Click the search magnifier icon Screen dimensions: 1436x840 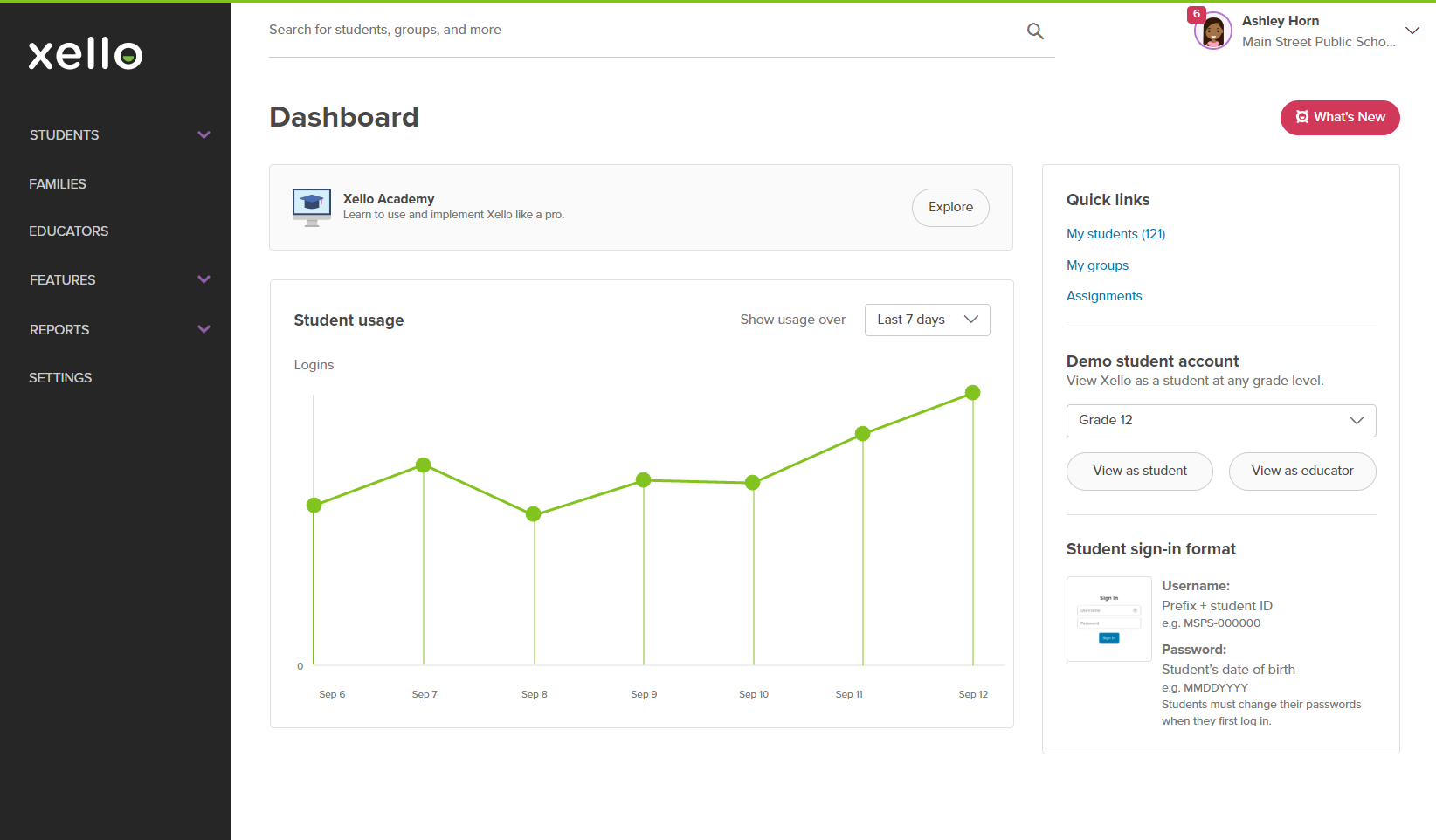pyautogui.click(x=1035, y=31)
